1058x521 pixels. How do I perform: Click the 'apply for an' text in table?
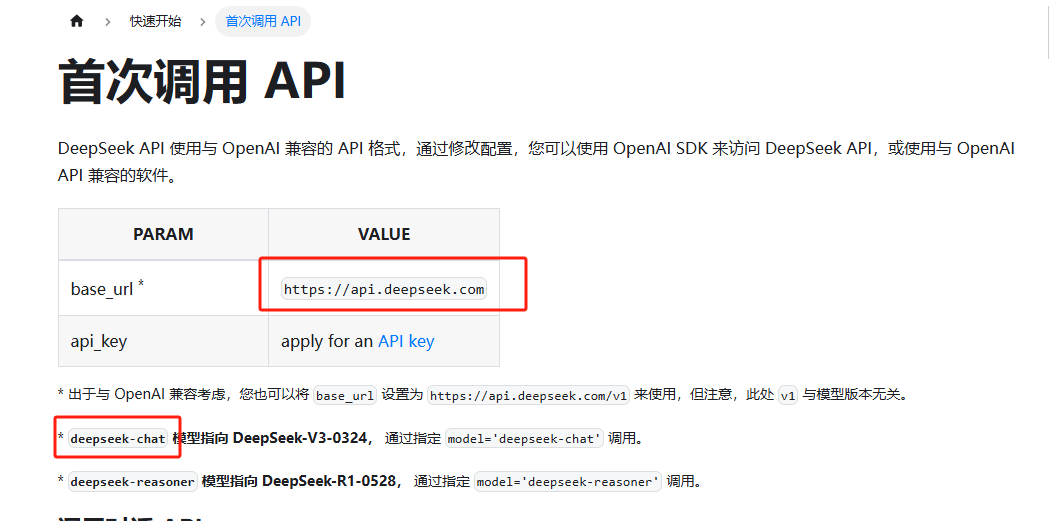click(327, 341)
